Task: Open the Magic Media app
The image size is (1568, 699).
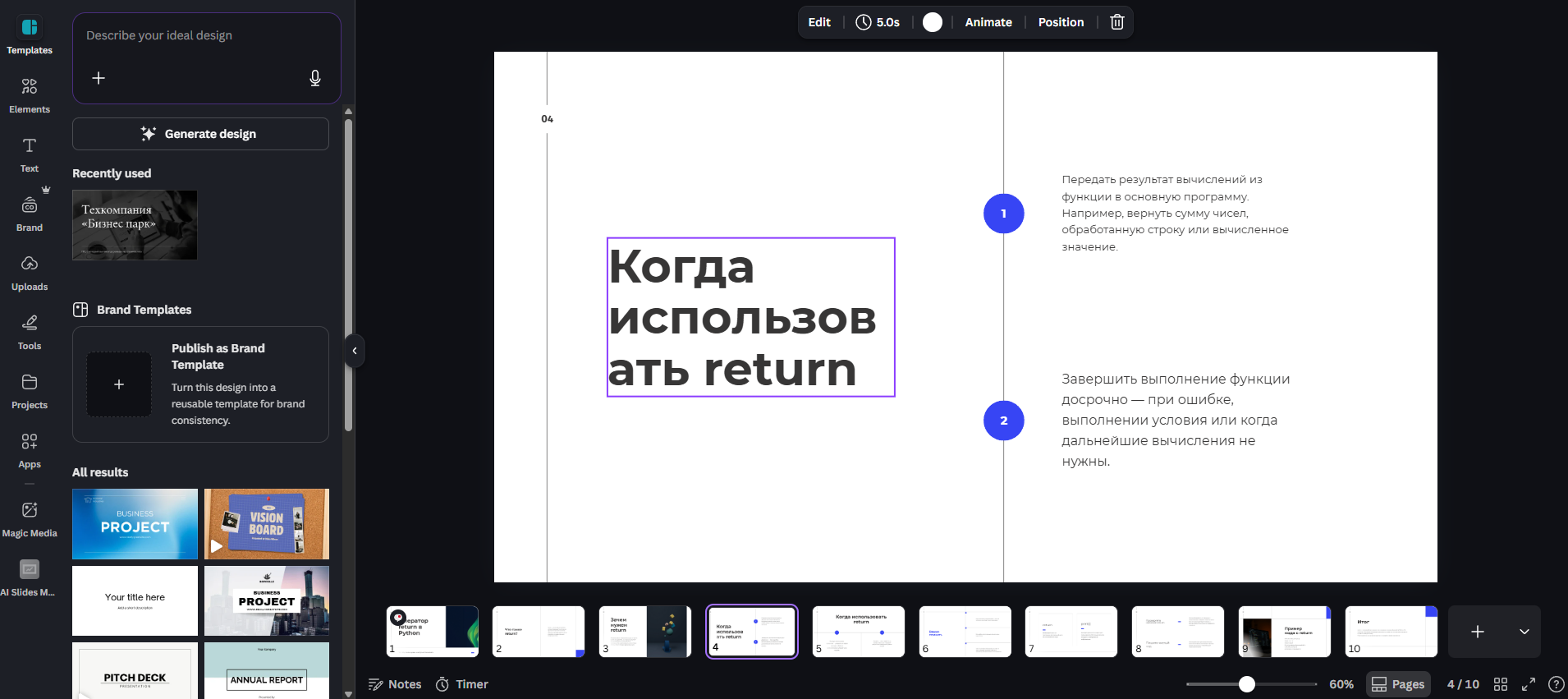Action: (30, 519)
